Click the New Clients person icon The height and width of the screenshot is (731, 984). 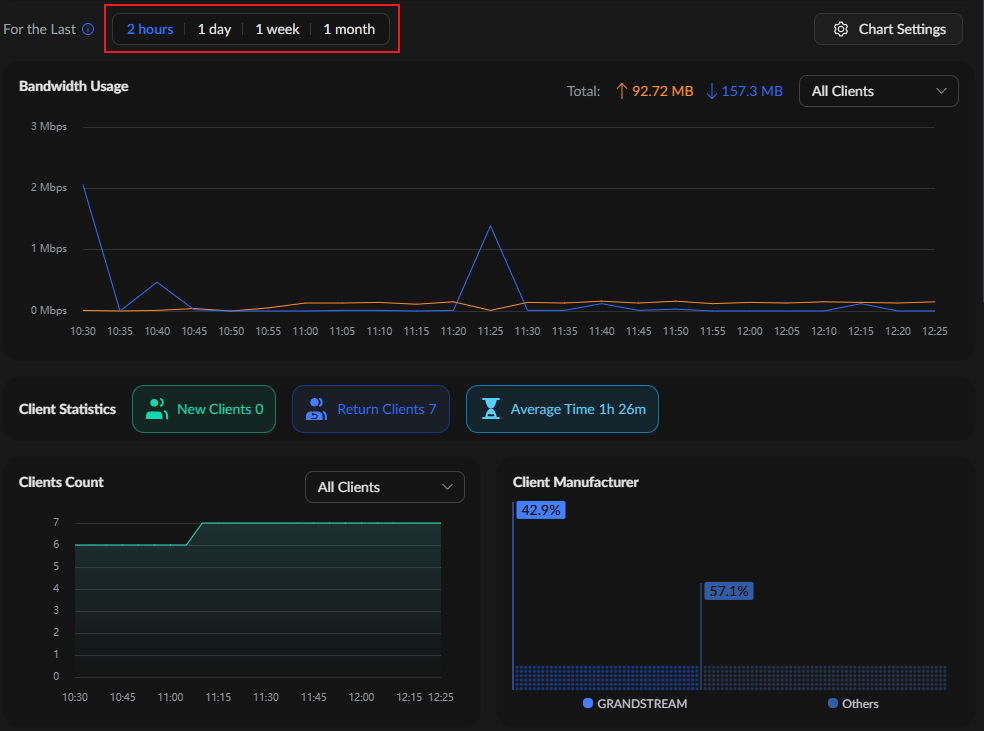156,409
